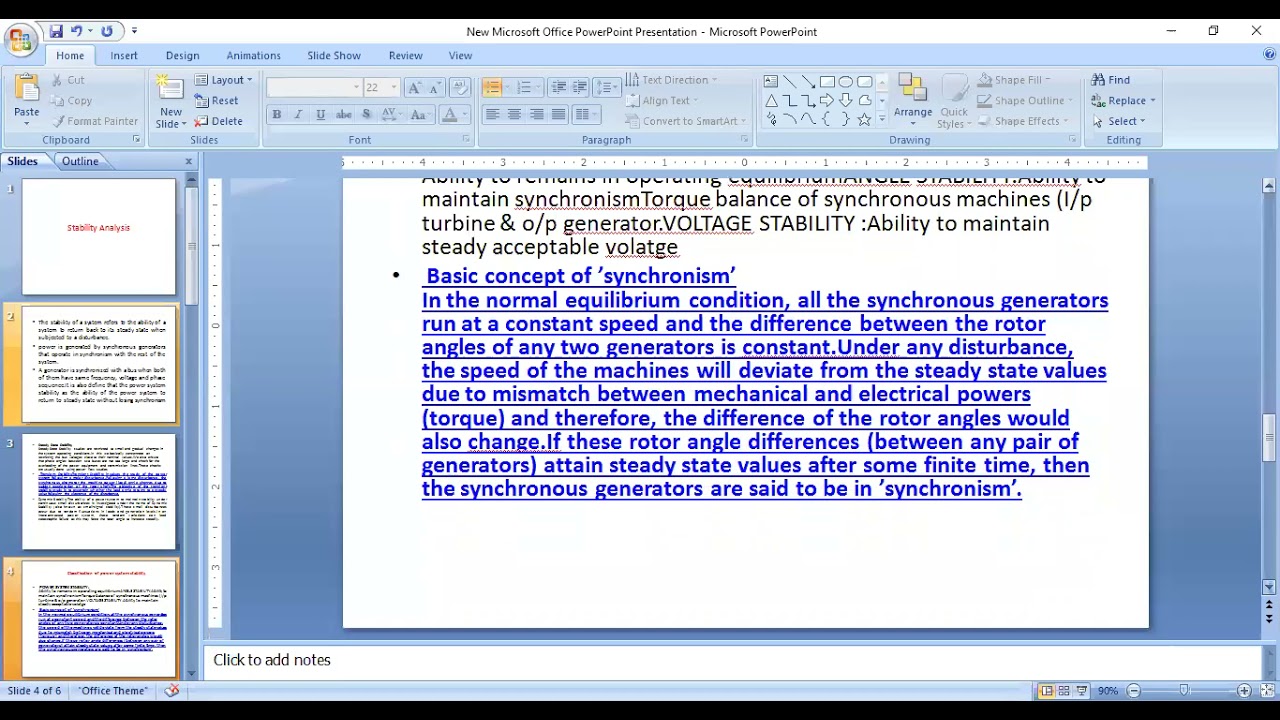Decrease the font size
The height and width of the screenshot is (720, 1280).
point(435,88)
